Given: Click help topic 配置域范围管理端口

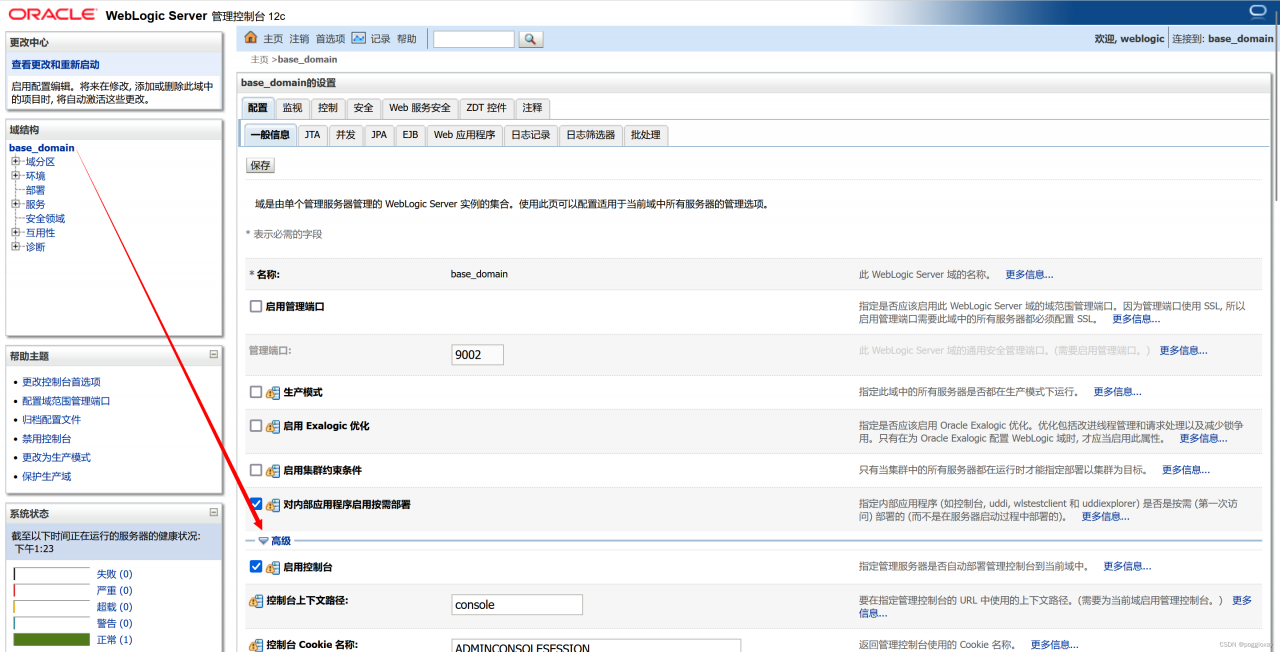Looking at the screenshot, I should click(x=66, y=401).
